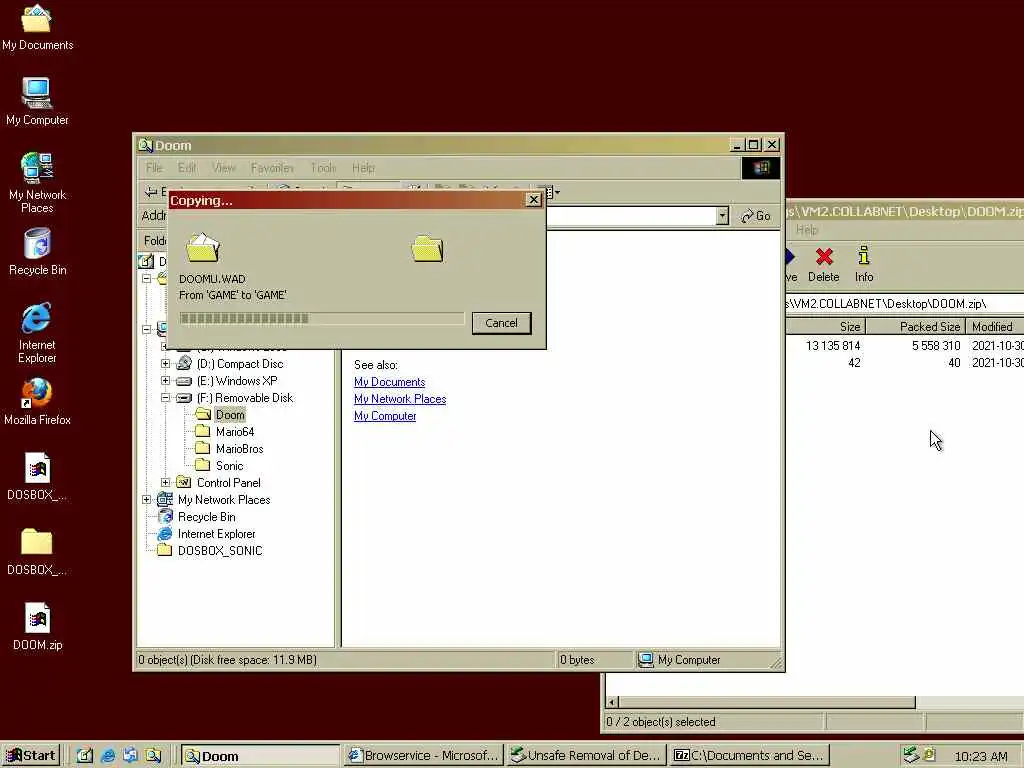Sort by the Modified column in 7-Zip
The width and height of the screenshot is (1024, 768).
tap(994, 327)
